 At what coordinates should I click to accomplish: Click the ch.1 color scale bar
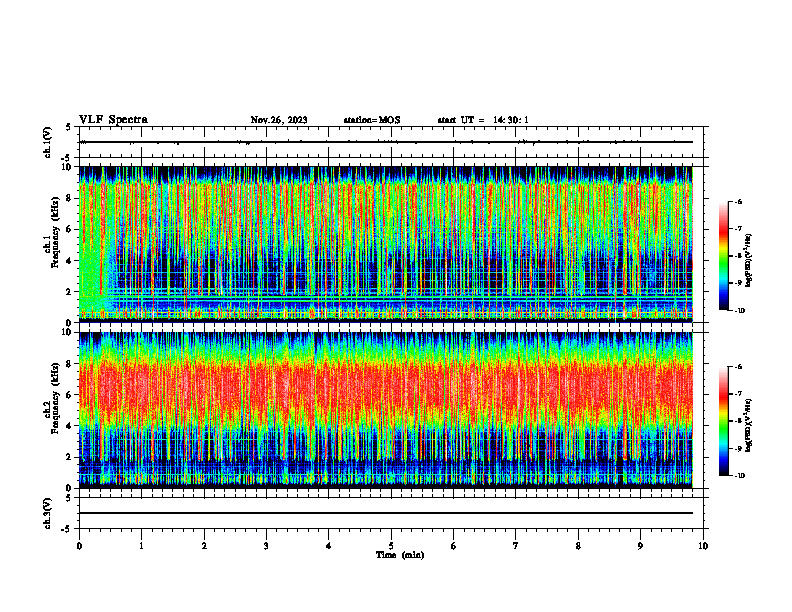click(x=724, y=256)
